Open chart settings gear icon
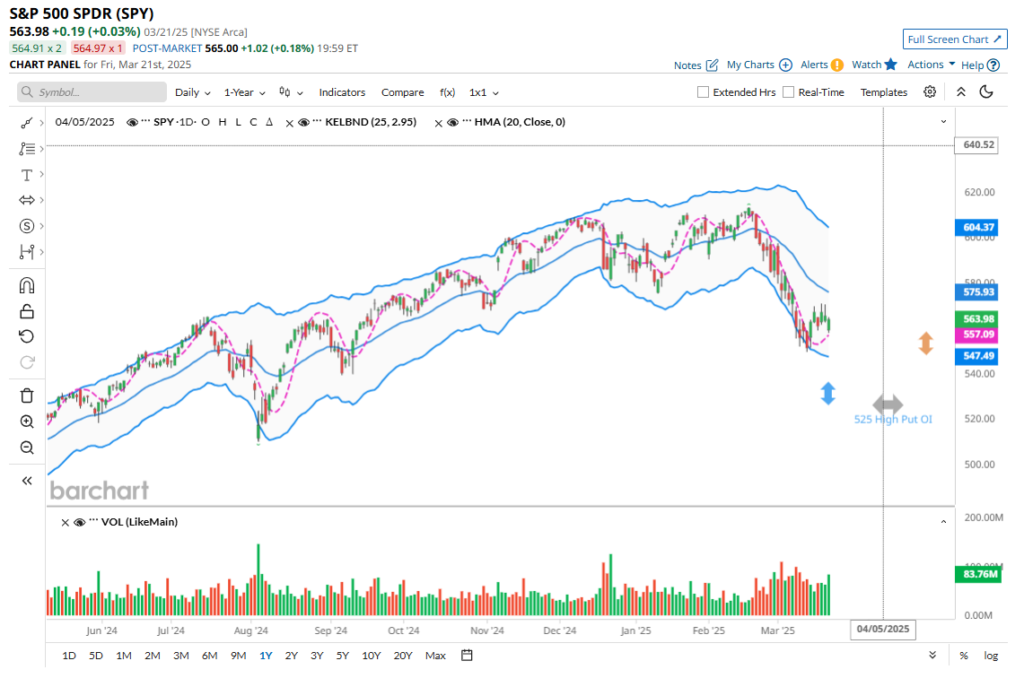Screen dimensions: 1024x687 pyautogui.click(x=930, y=92)
